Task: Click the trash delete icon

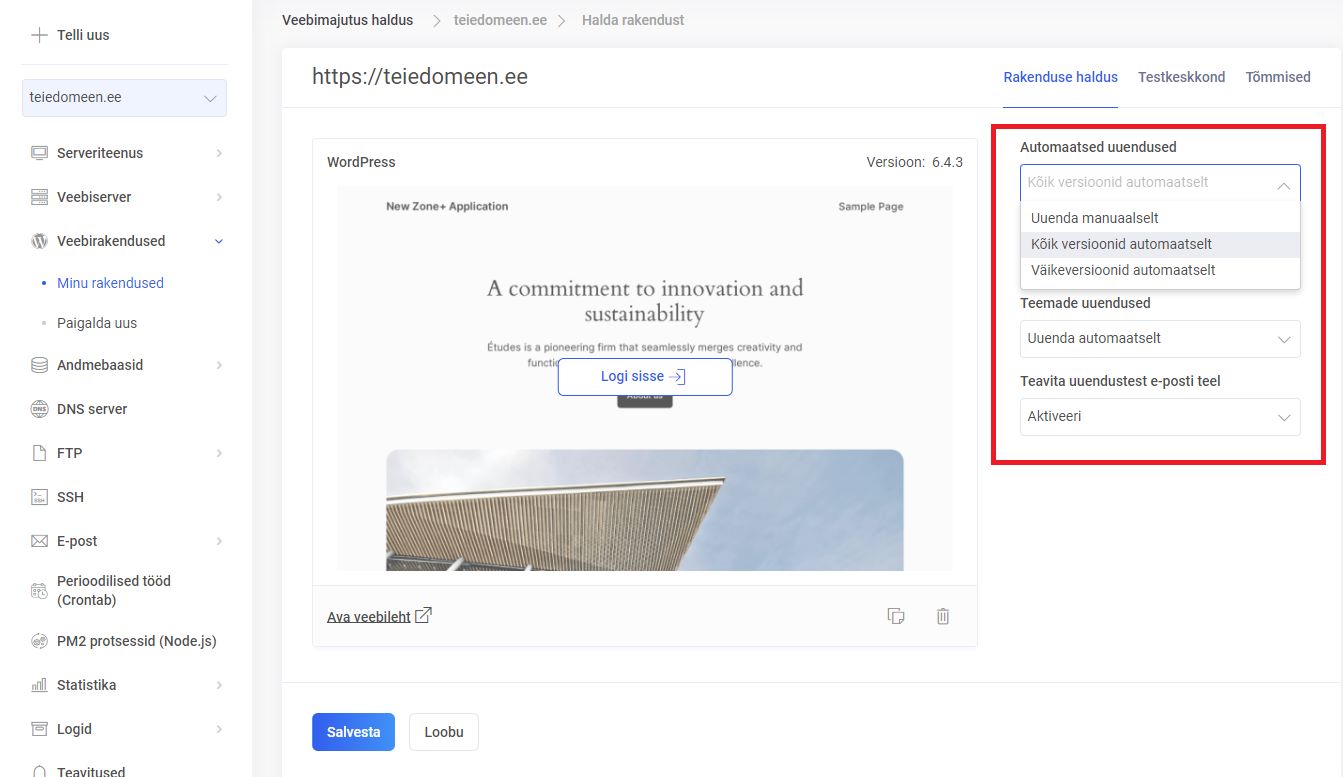Action: (x=942, y=616)
